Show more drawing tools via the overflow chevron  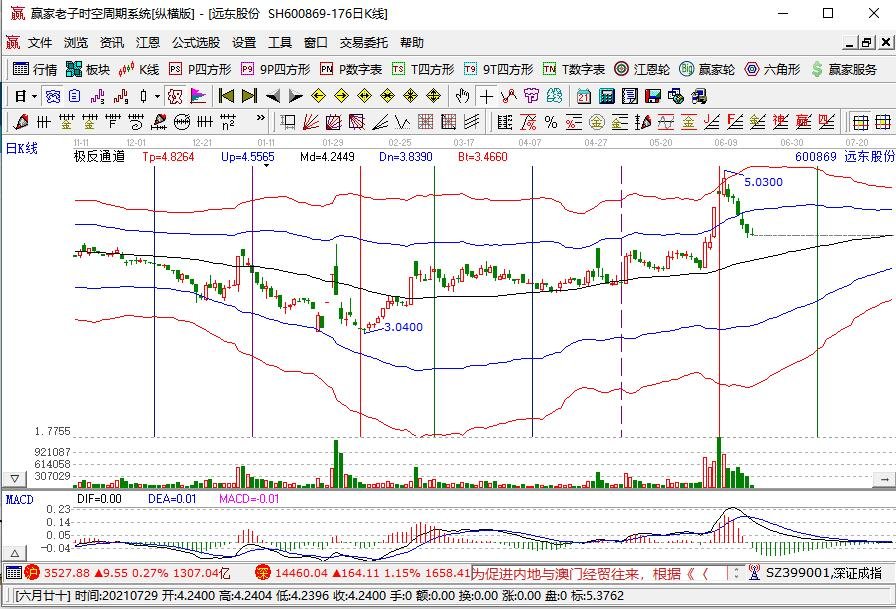click(261, 118)
